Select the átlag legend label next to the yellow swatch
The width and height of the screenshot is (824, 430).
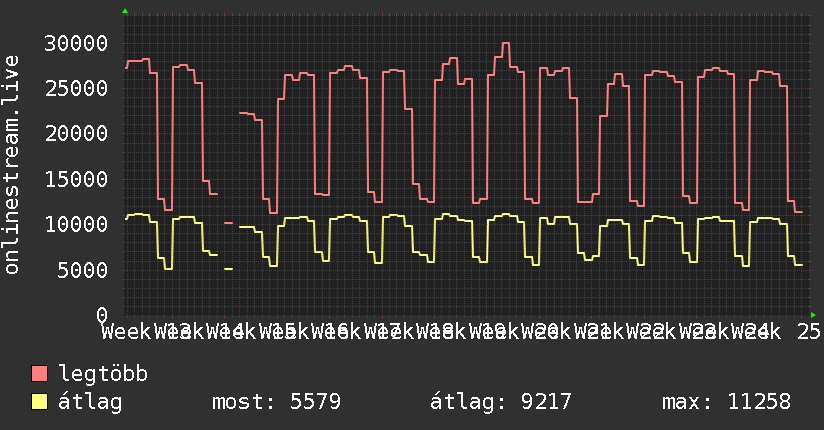[x=90, y=402]
